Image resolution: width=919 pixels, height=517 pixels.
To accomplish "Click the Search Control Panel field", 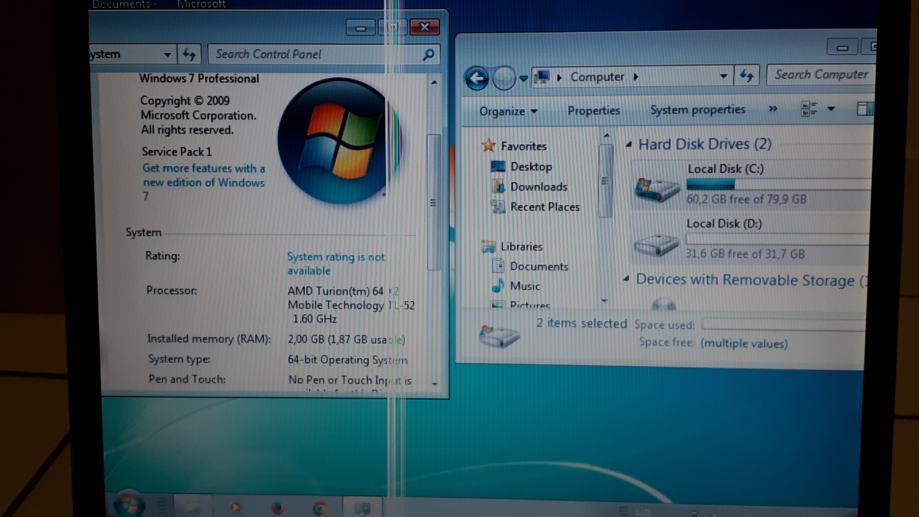I will [x=323, y=55].
